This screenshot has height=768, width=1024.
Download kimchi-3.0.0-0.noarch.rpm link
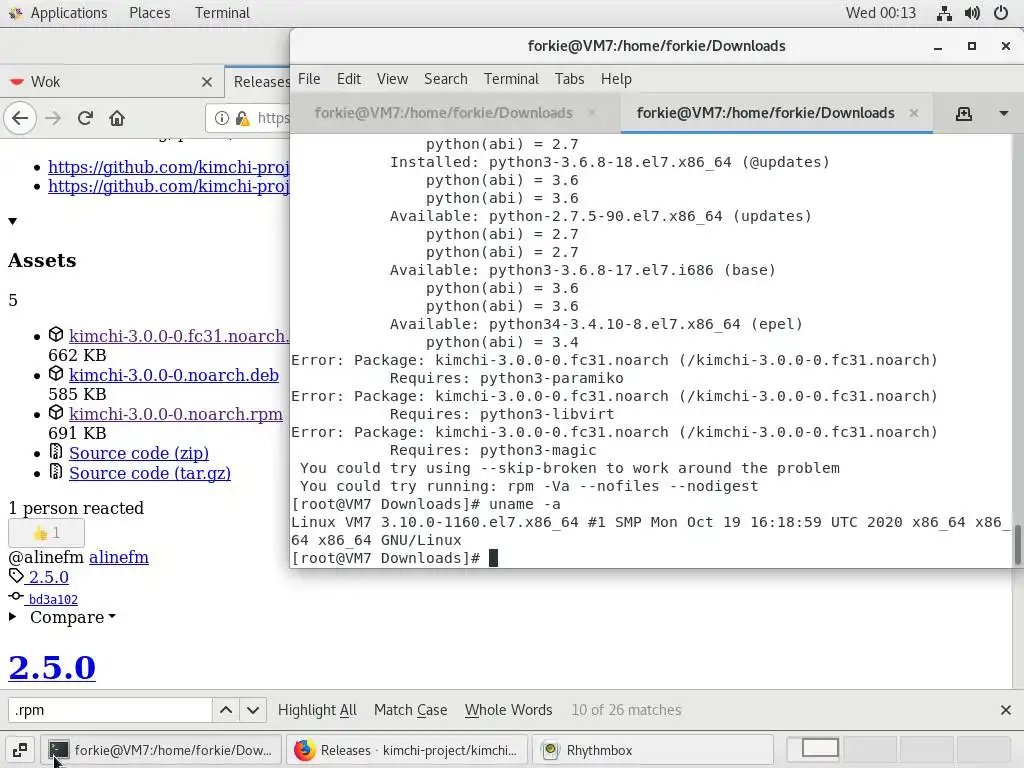pyautogui.click(x=176, y=414)
